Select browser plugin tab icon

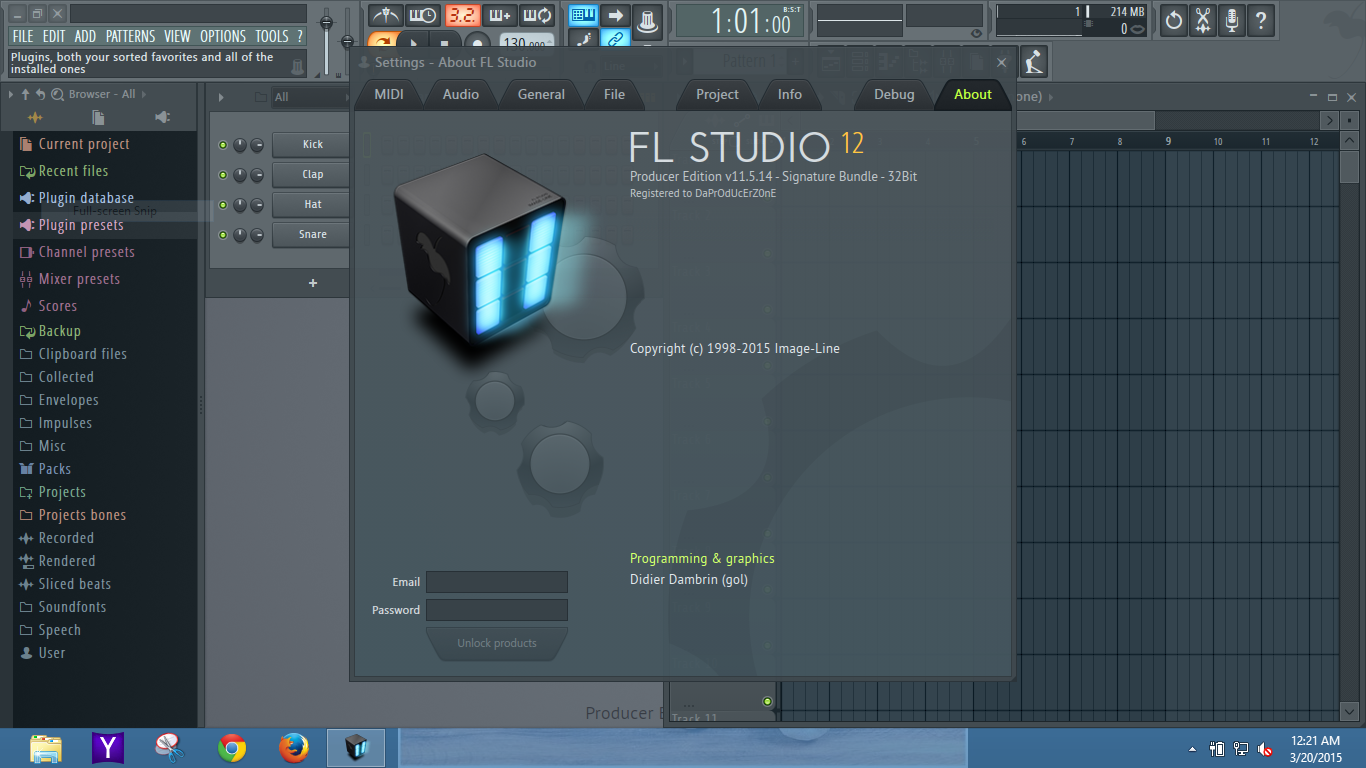pyautogui.click(x=162, y=118)
